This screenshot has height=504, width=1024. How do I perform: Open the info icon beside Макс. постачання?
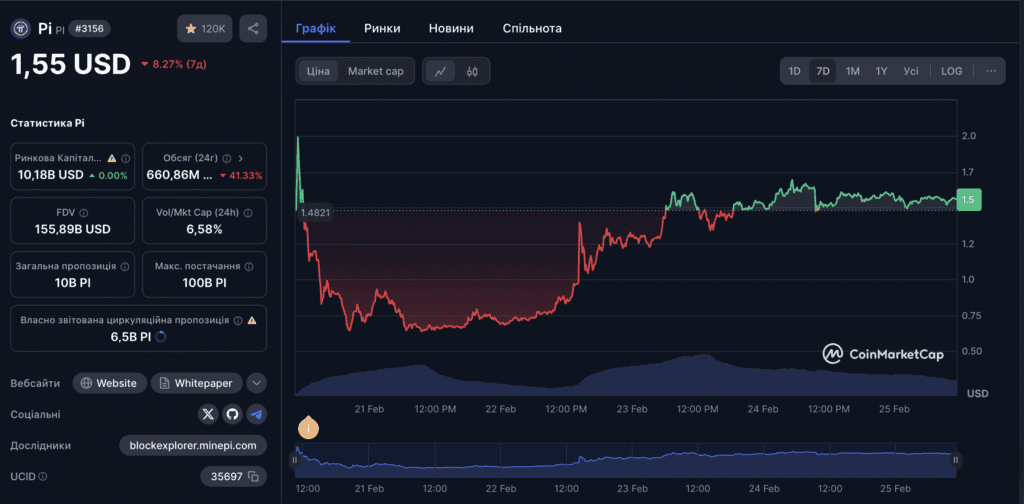(249, 266)
